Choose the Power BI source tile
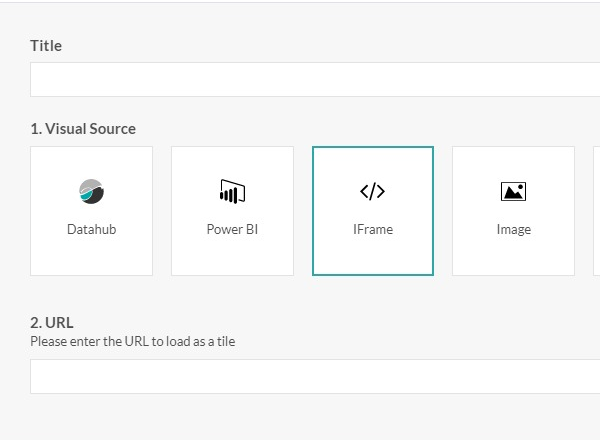Screen dimensions: 600x440 coord(232,211)
